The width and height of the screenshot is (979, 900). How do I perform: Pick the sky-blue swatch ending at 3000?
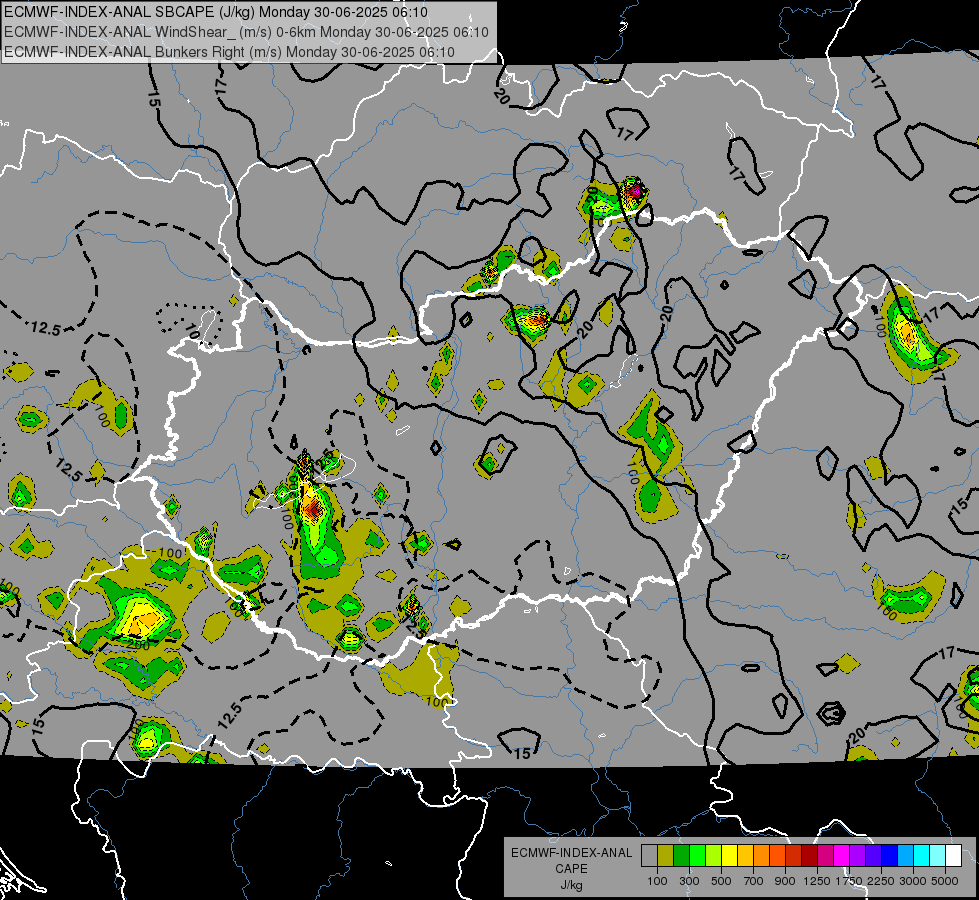tap(905, 855)
